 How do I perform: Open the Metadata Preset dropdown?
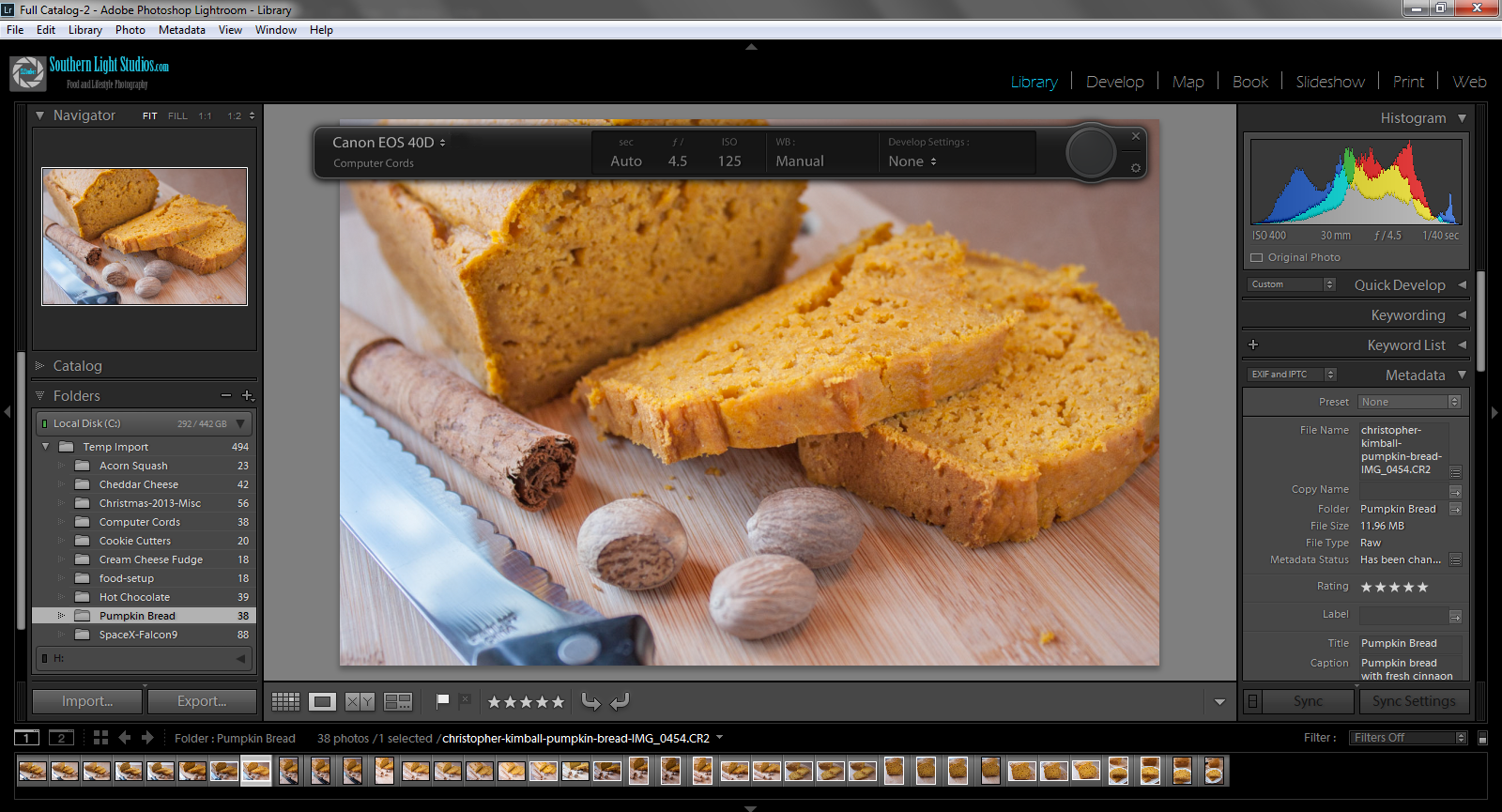[1410, 402]
